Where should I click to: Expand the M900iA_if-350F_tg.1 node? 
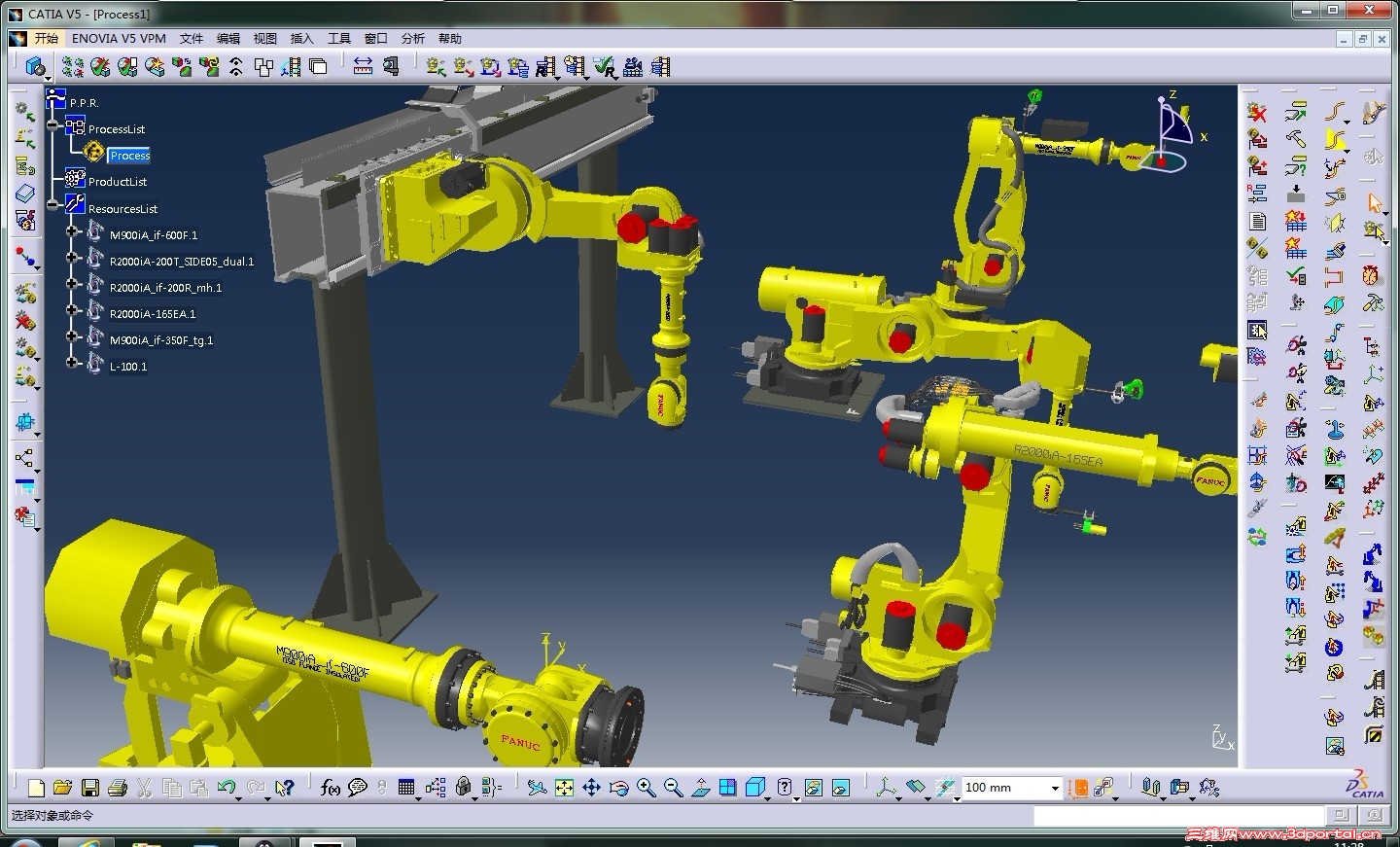pos(72,336)
